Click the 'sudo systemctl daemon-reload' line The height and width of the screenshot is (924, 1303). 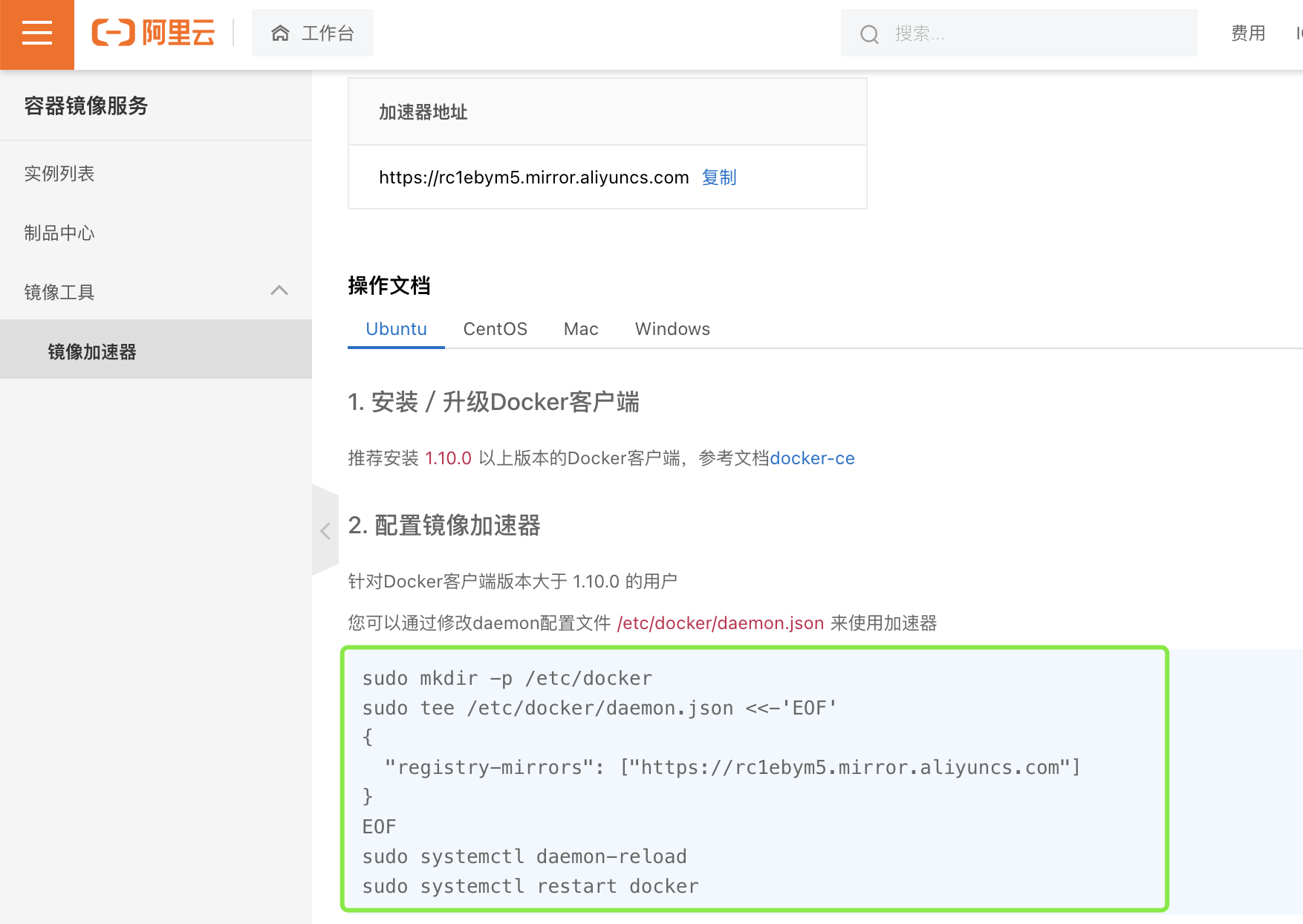point(524,856)
